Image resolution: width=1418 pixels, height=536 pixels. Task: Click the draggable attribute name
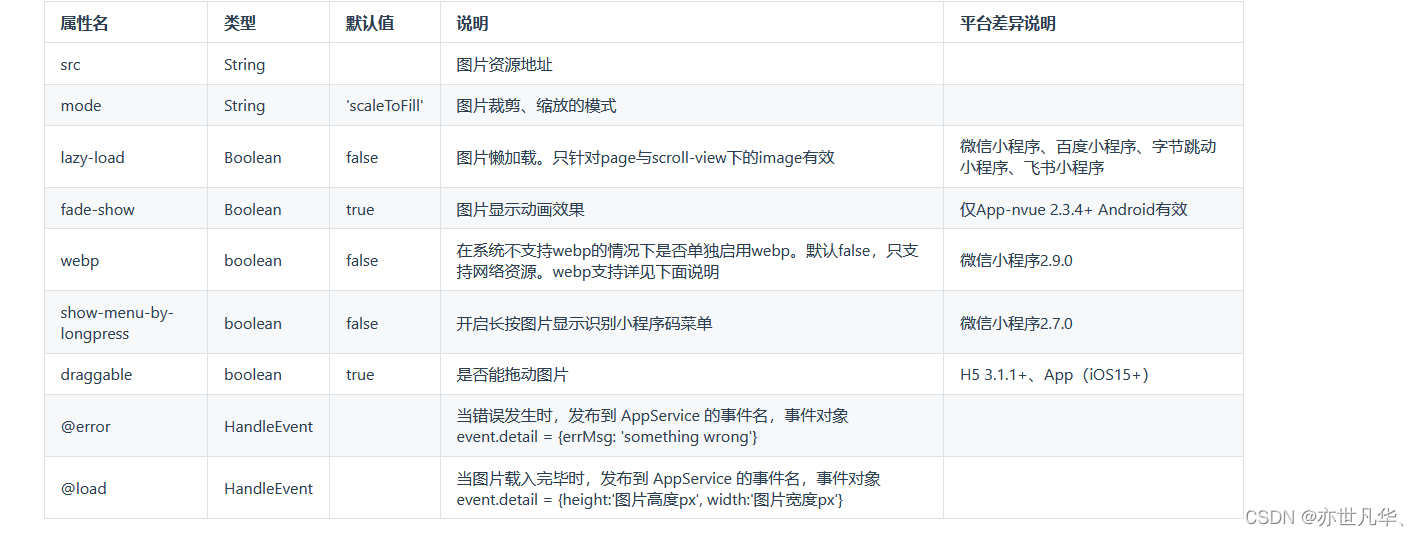(96, 375)
